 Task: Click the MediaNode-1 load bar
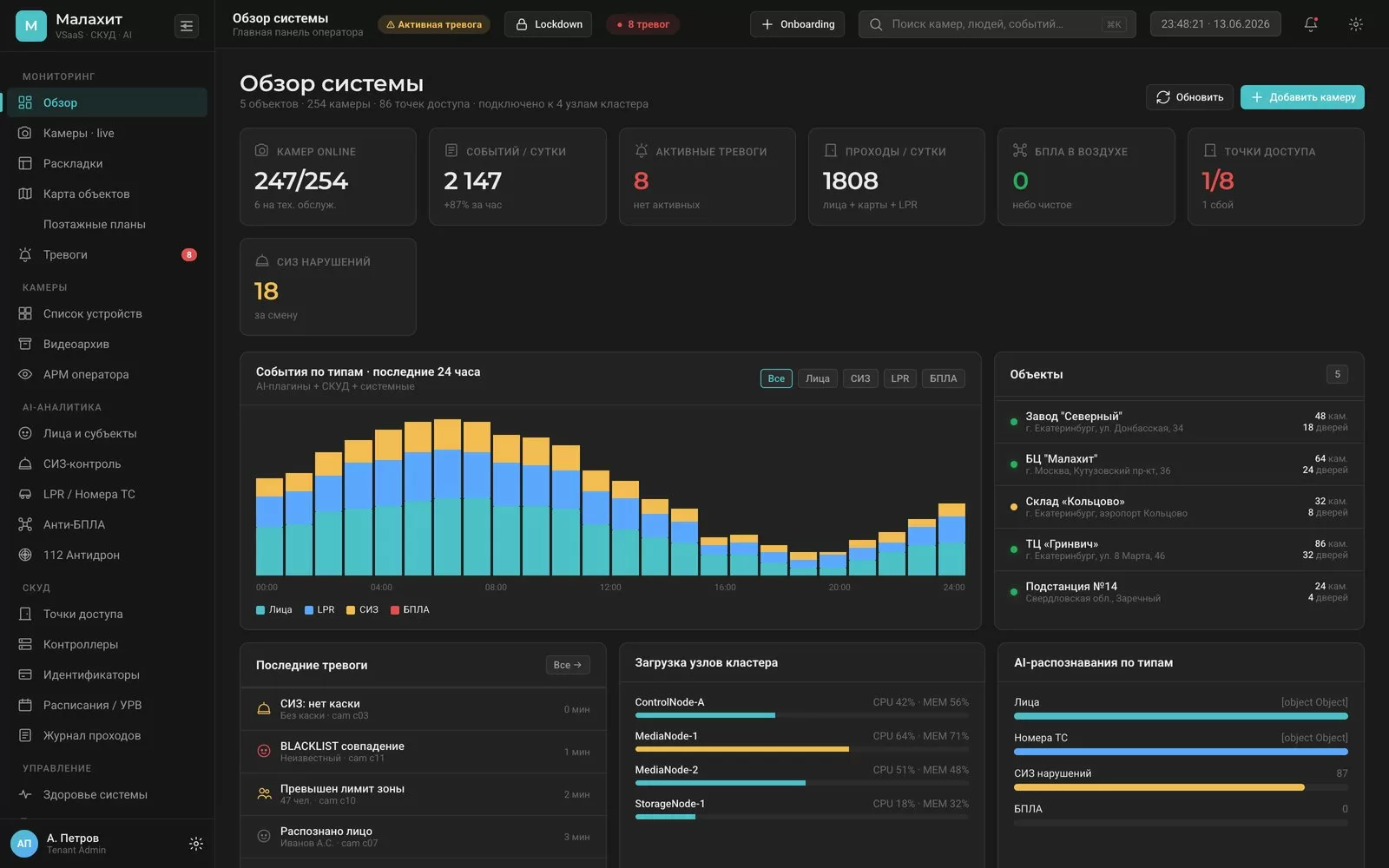click(x=801, y=749)
